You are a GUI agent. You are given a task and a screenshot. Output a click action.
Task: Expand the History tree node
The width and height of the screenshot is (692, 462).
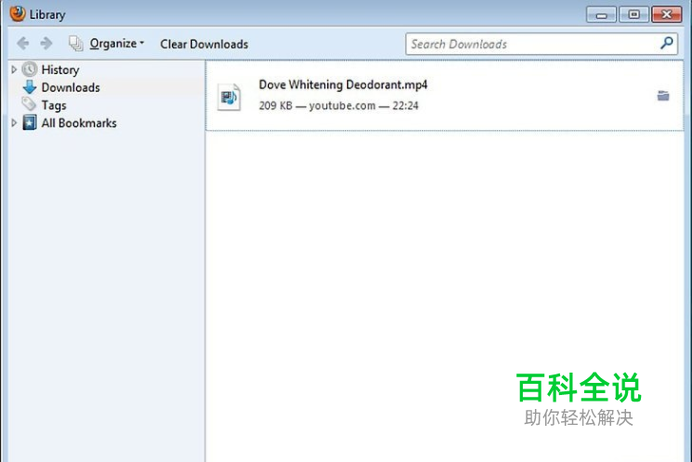14,69
